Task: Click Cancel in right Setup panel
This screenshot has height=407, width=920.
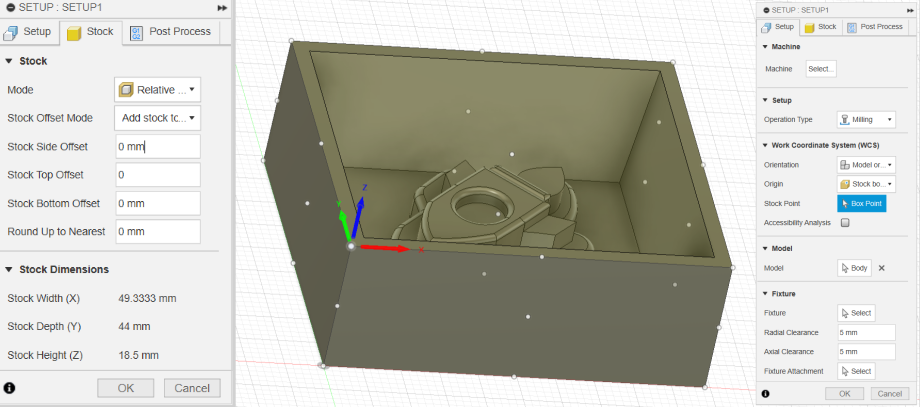Action: 890,394
